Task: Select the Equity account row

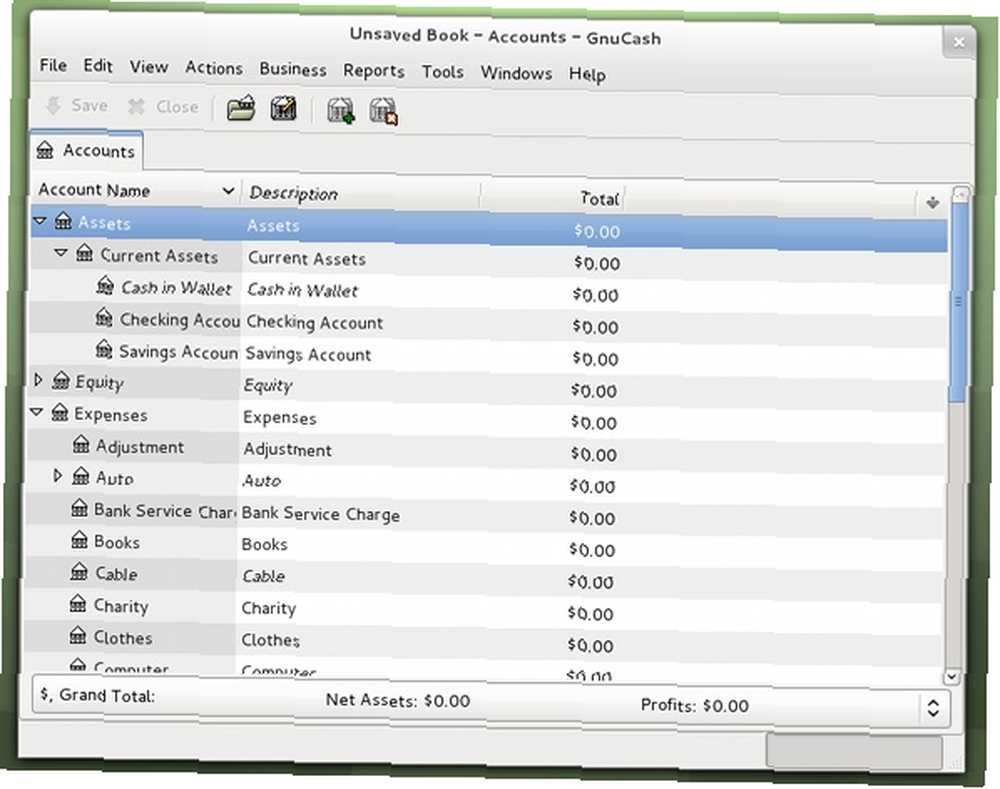Action: (x=487, y=387)
